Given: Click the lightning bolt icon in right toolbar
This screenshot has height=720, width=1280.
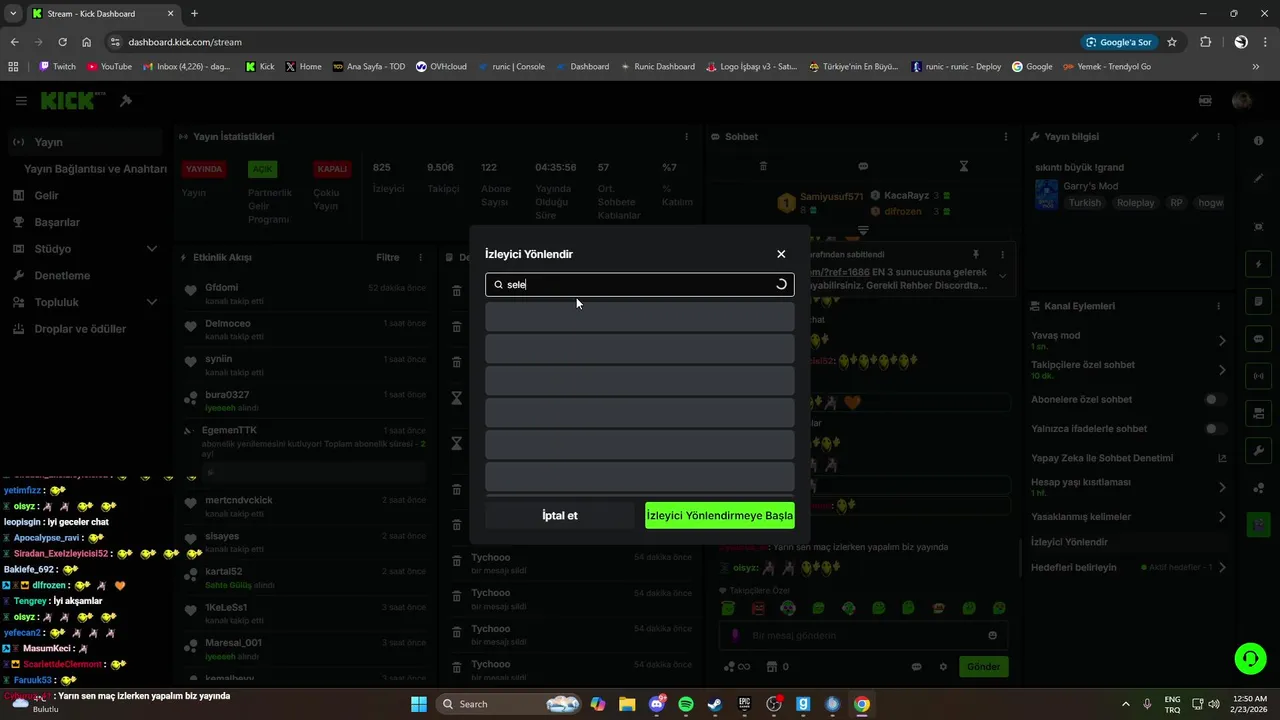Looking at the screenshot, I should click(1258, 265).
